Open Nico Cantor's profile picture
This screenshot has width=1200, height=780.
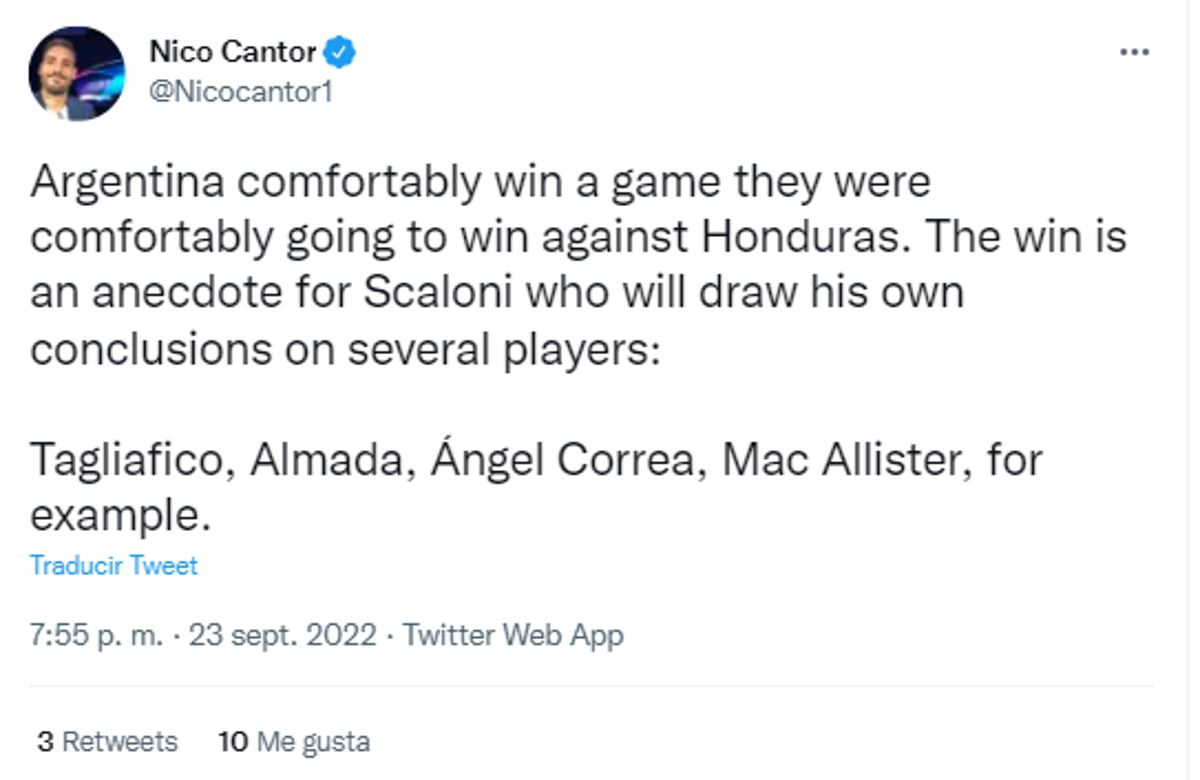tap(77, 74)
